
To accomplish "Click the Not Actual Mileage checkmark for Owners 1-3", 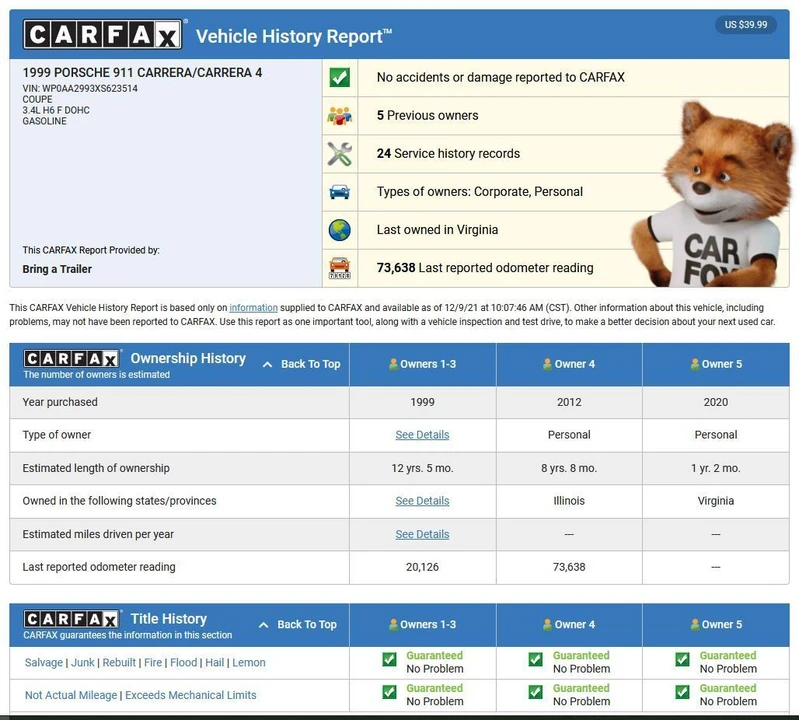I will tap(389, 692).
